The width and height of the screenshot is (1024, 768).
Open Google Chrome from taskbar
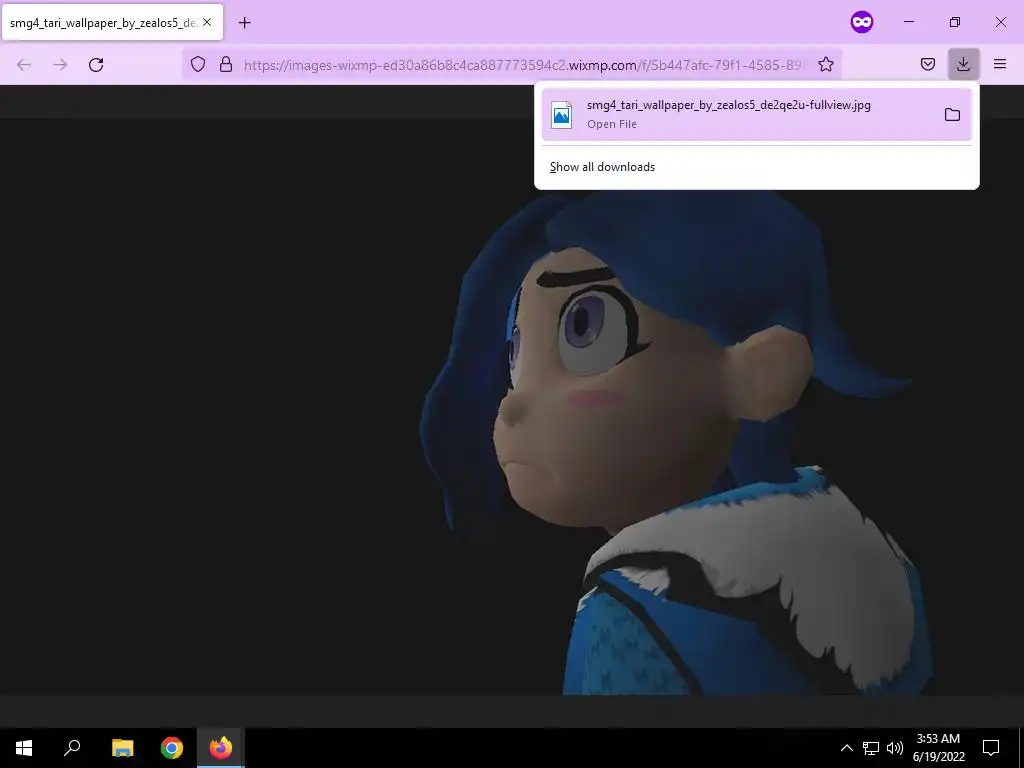coord(172,748)
